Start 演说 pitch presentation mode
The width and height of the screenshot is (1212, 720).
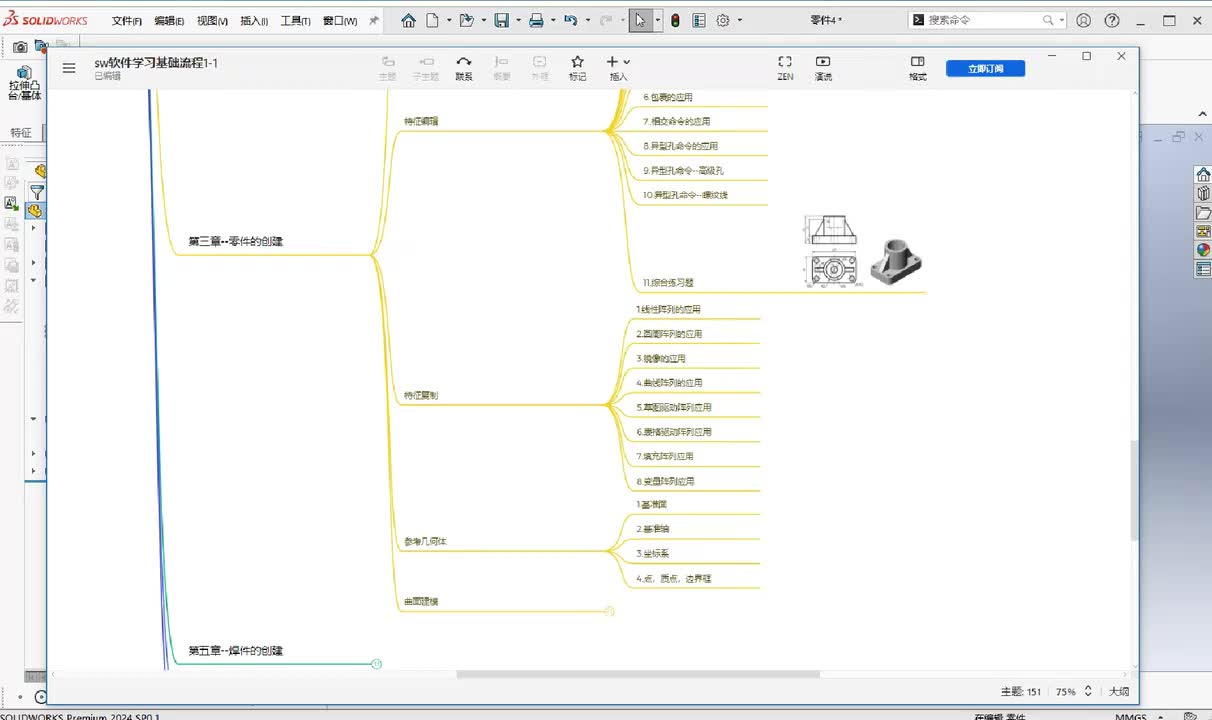pos(823,67)
